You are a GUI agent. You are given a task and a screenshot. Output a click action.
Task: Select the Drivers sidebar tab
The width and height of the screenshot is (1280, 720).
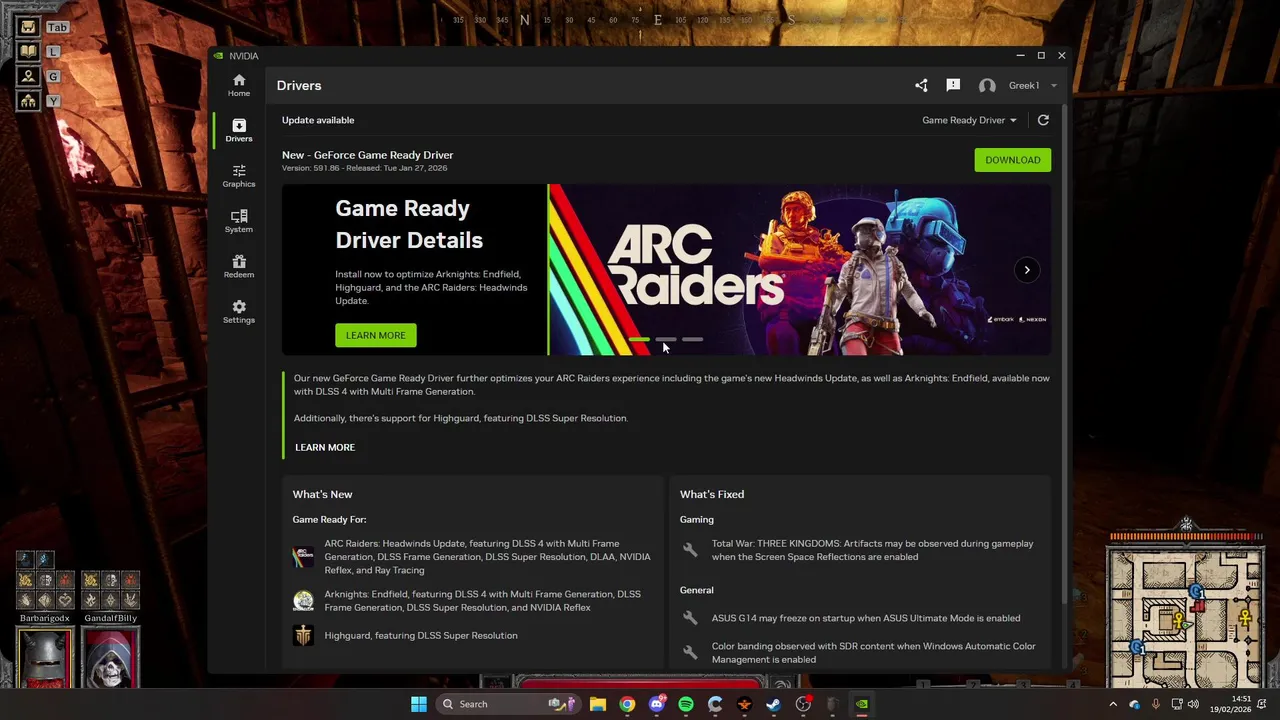coord(238,130)
